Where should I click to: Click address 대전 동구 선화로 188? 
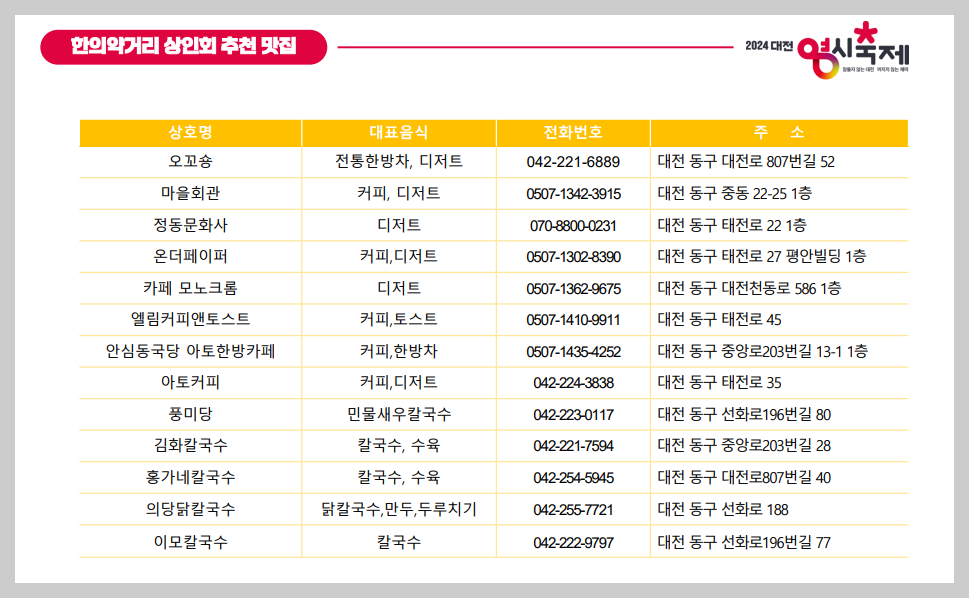[x=723, y=509]
